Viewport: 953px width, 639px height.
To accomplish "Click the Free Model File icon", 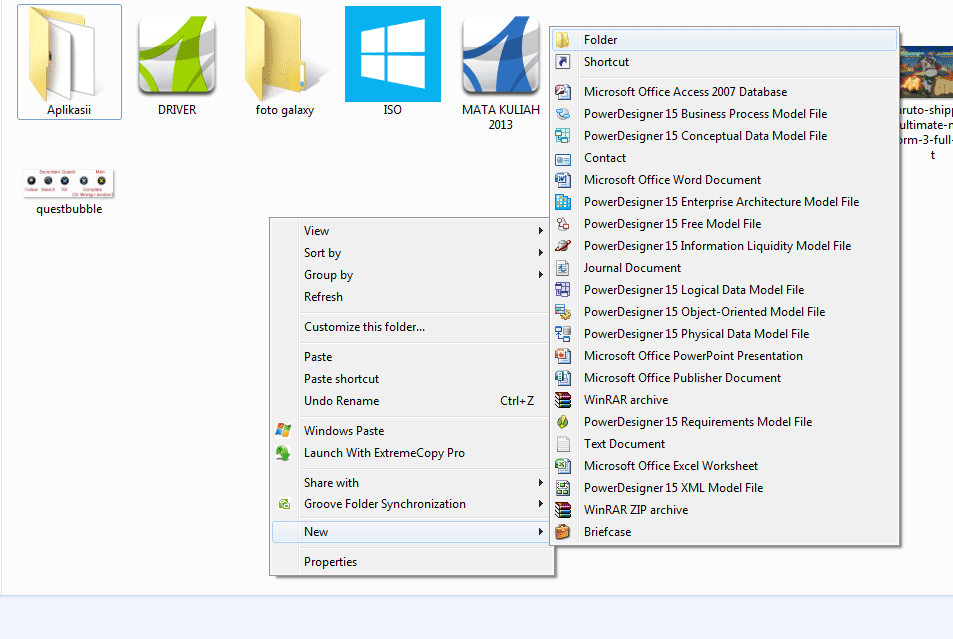I will (563, 224).
